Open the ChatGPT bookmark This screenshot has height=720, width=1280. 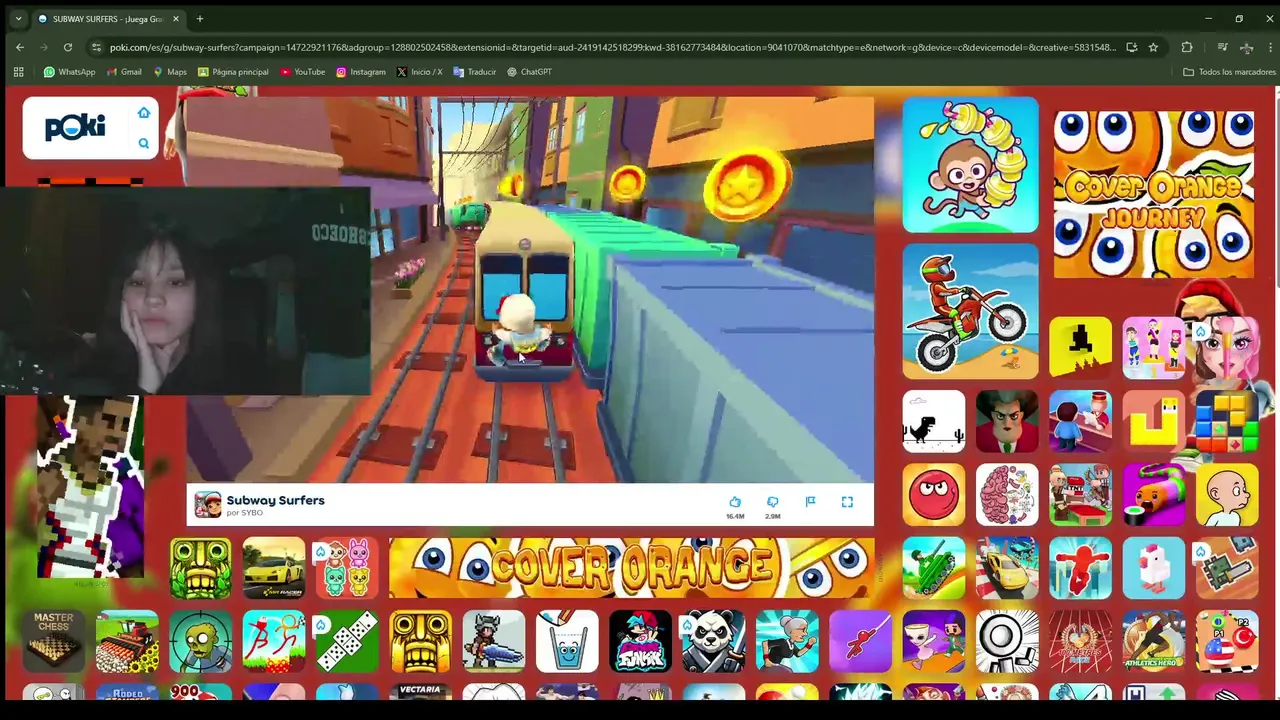click(x=530, y=72)
